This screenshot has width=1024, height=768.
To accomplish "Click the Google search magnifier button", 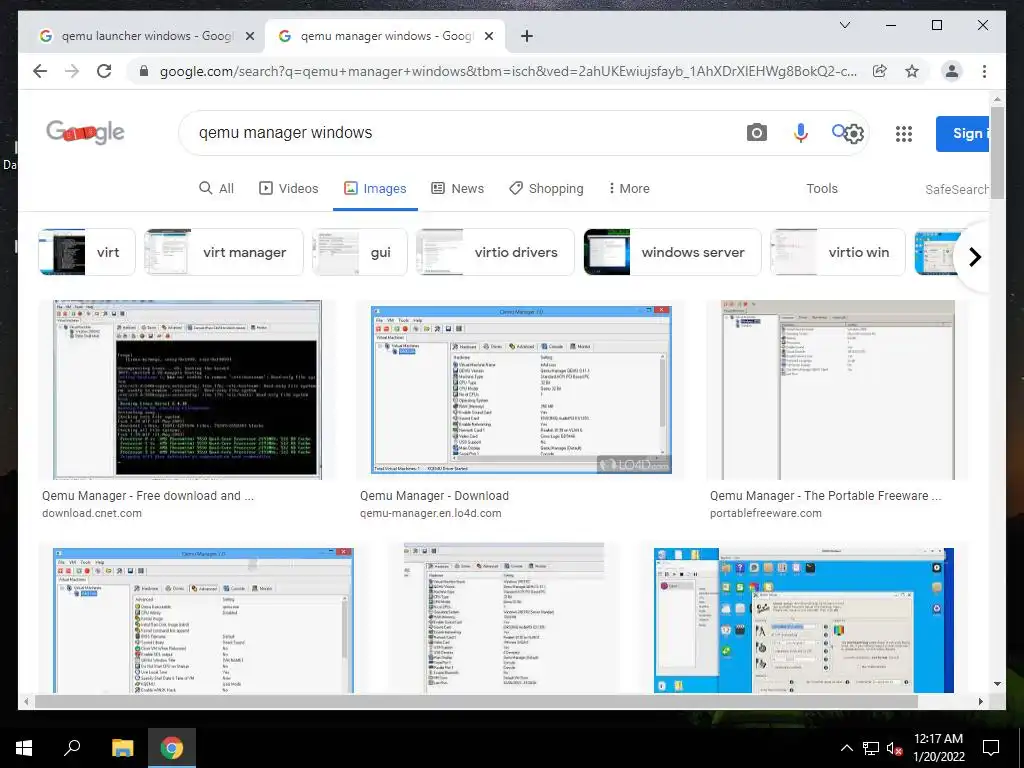I will click(839, 132).
